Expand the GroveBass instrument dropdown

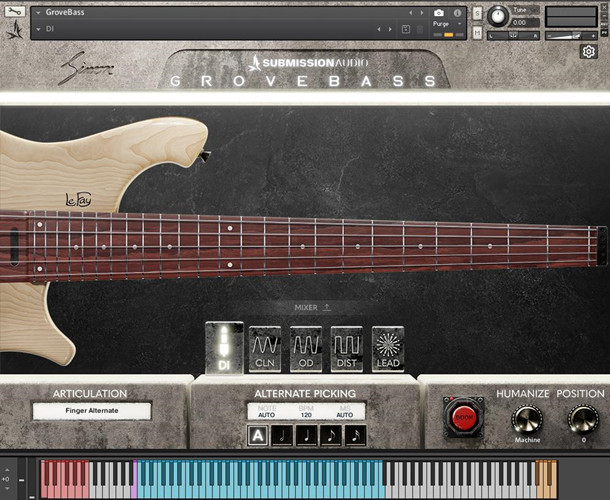(x=38, y=13)
